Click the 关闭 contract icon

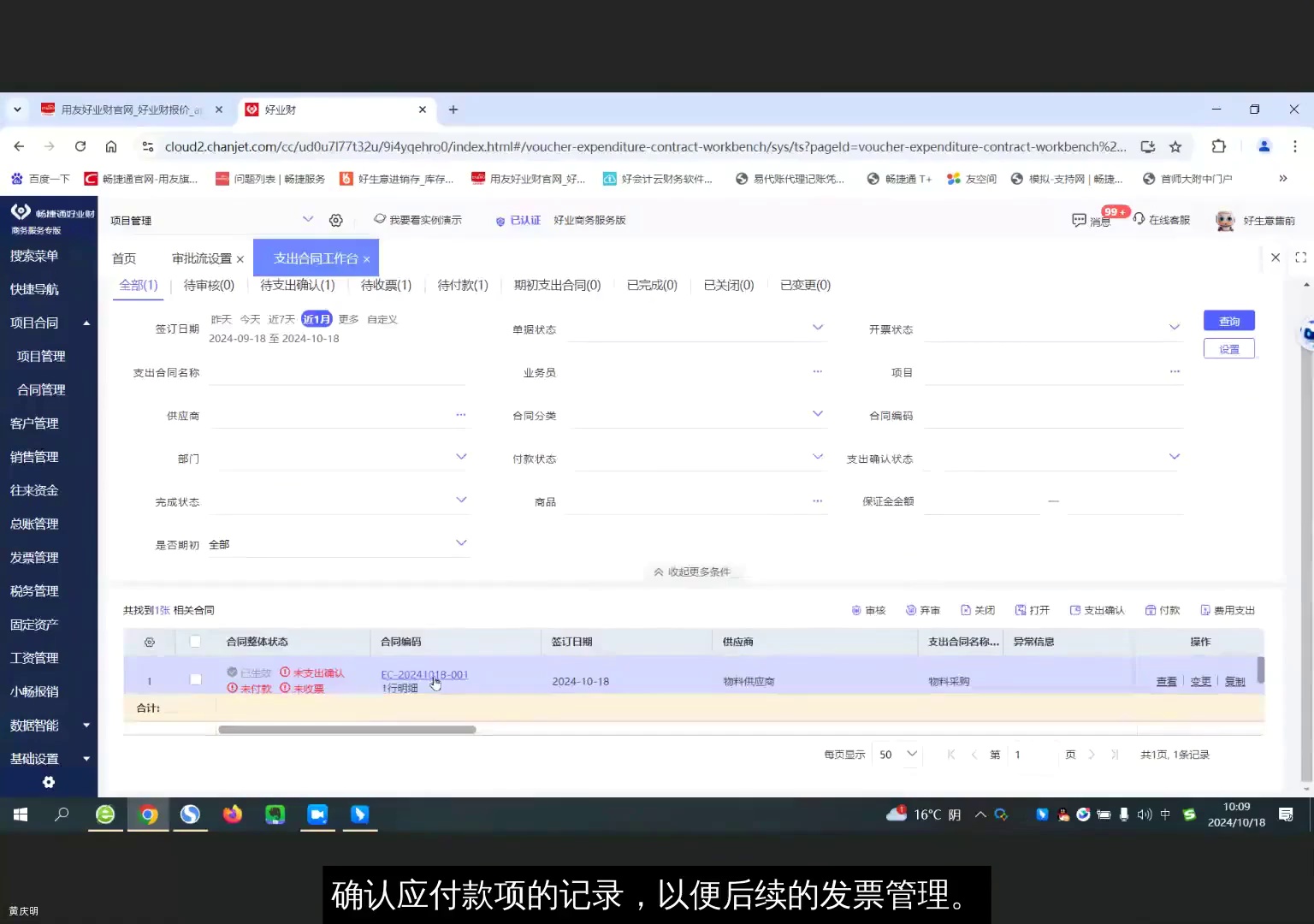(978, 610)
